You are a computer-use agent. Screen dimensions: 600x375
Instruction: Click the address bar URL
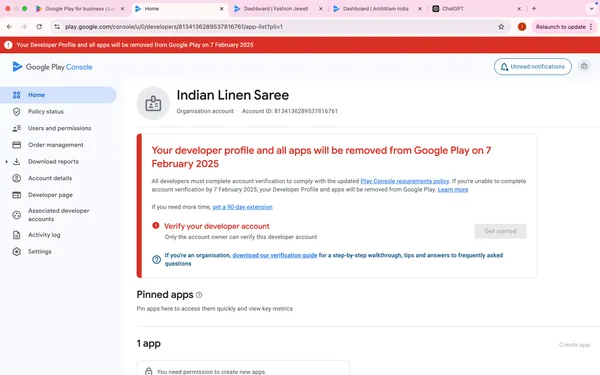(x=174, y=27)
